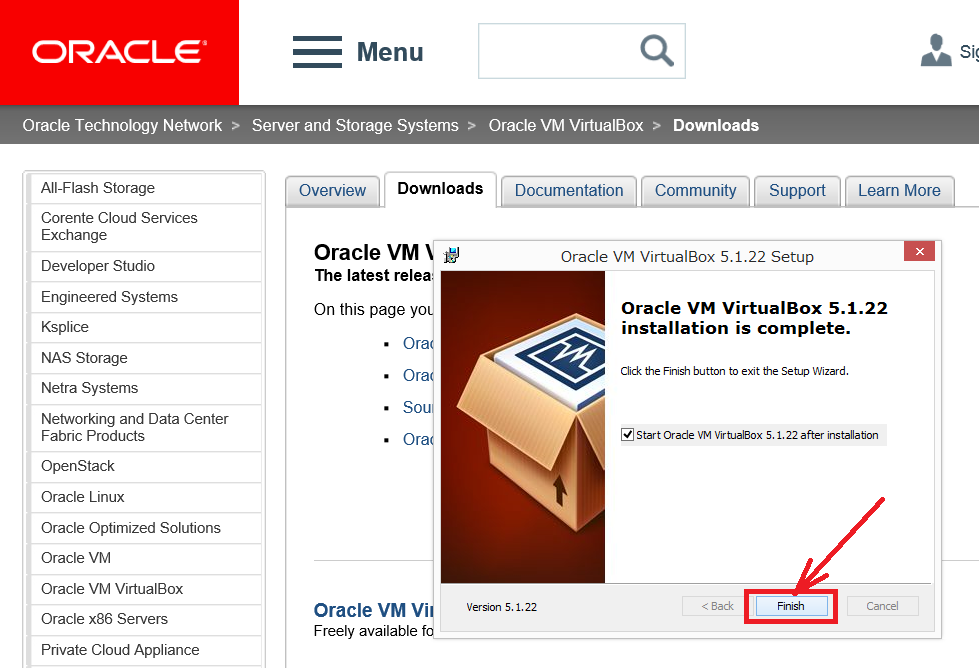Select OpenStack in the sidebar

click(145, 466)
